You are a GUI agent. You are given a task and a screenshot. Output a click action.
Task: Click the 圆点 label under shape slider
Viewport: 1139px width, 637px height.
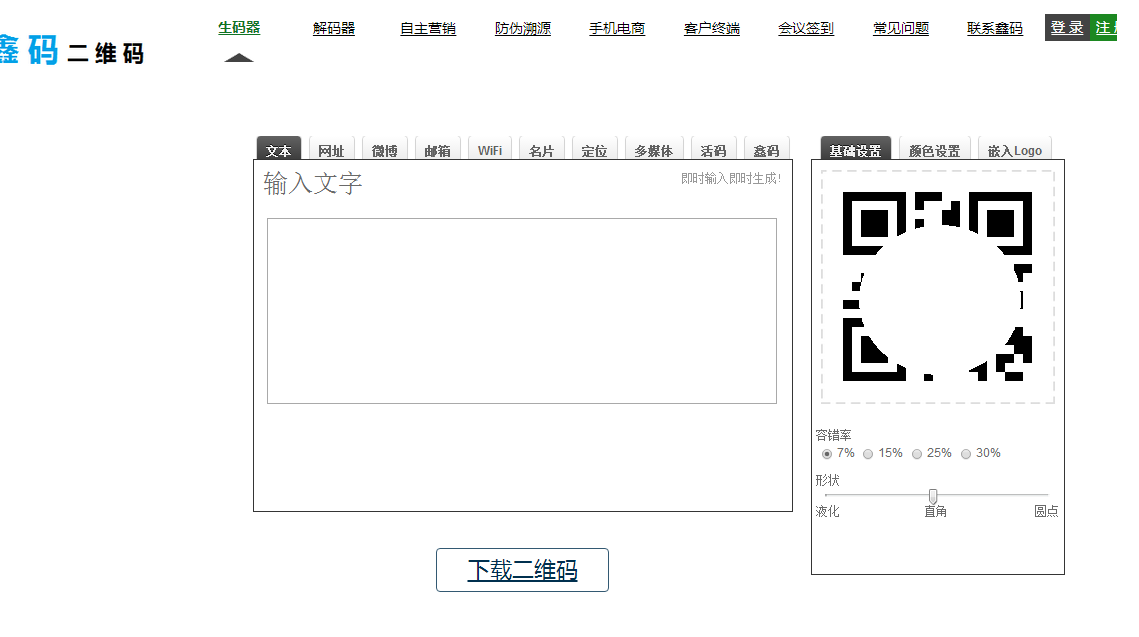[x=1046, y=511]
